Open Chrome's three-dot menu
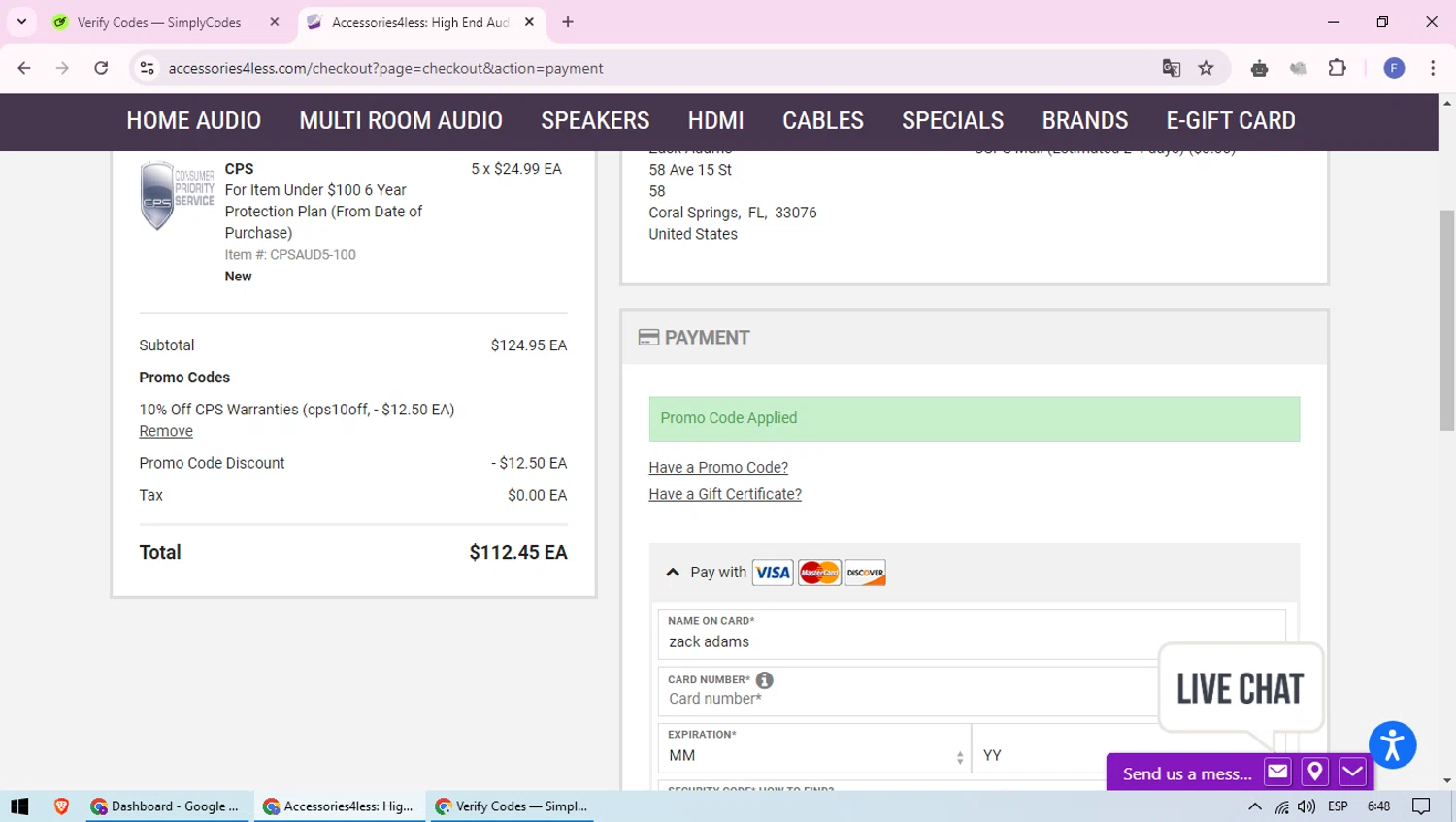Image resolution: width=1456 pixels, height=822 pixels. point(1433,68)
